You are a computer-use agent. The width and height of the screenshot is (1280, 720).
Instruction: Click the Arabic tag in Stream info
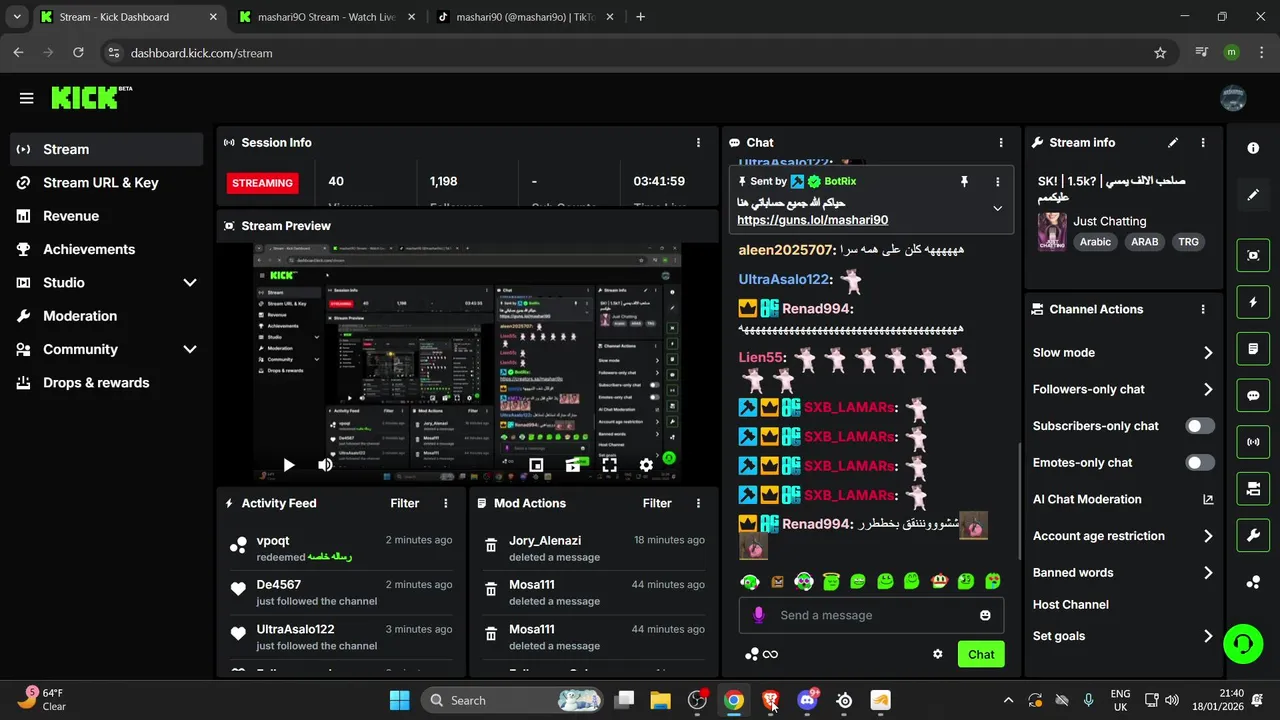(1095, 242)
